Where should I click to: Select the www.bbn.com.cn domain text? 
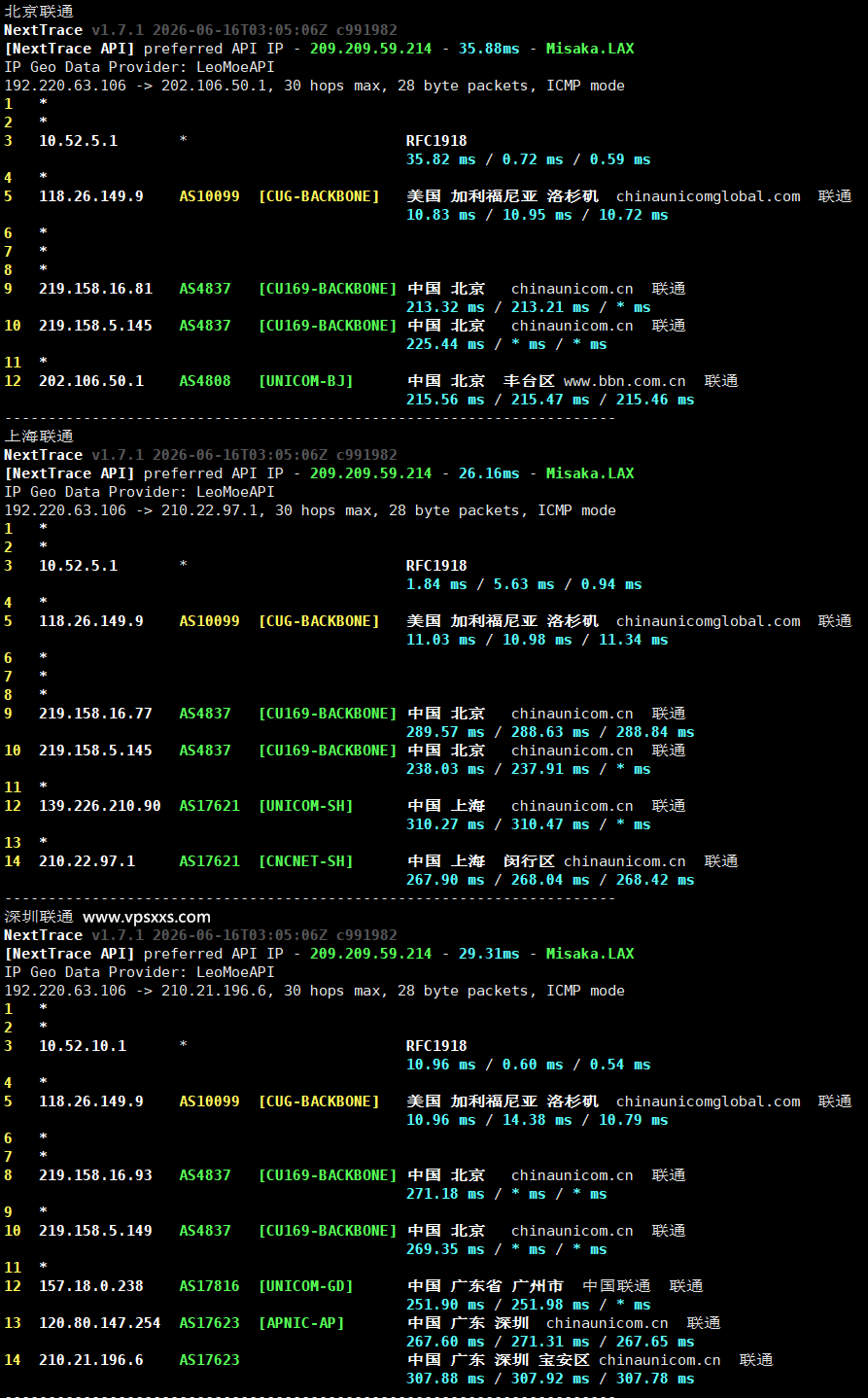[x=625, y=381]
